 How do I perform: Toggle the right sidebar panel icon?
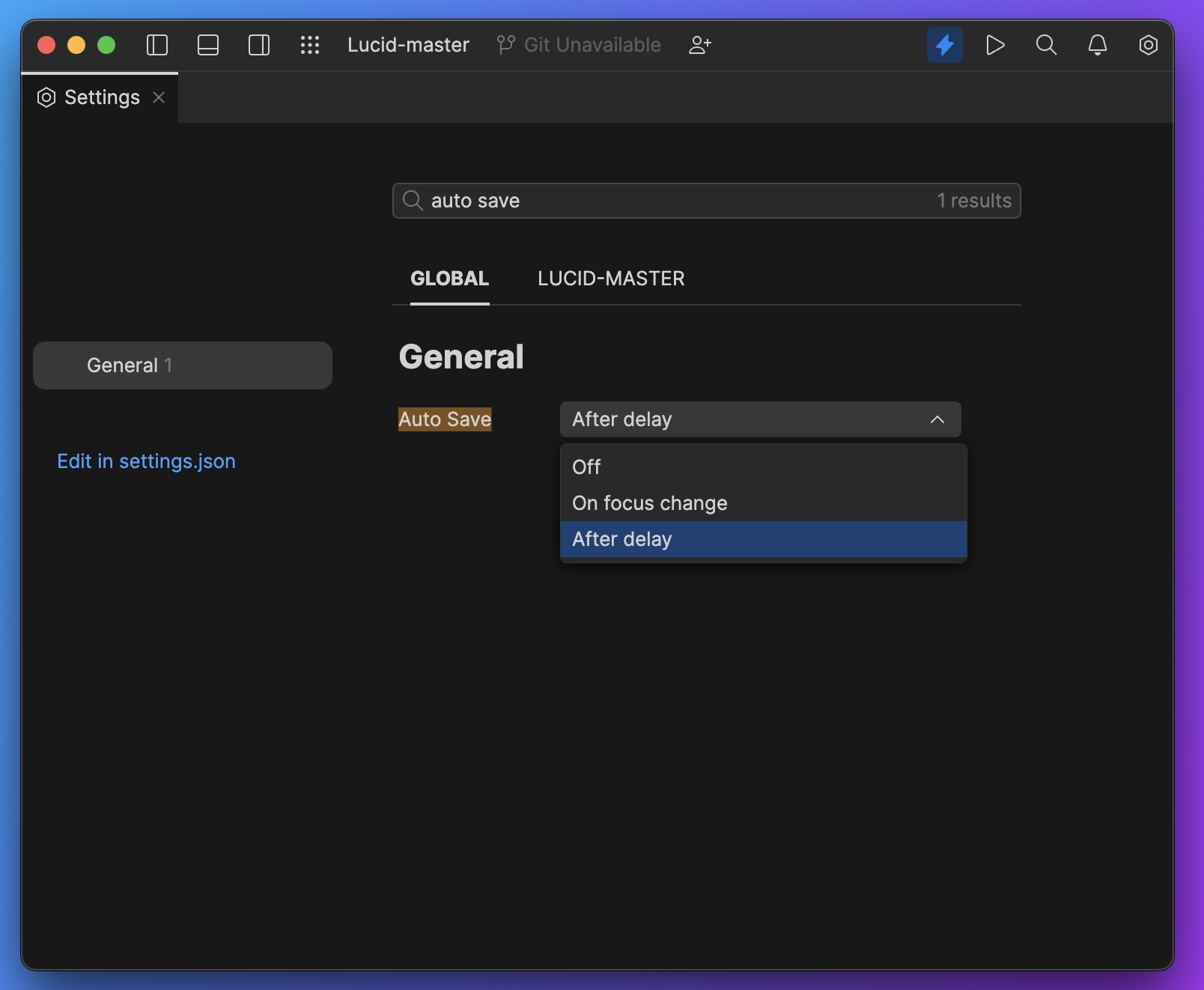pyautogui.click(x=259, y=45)
